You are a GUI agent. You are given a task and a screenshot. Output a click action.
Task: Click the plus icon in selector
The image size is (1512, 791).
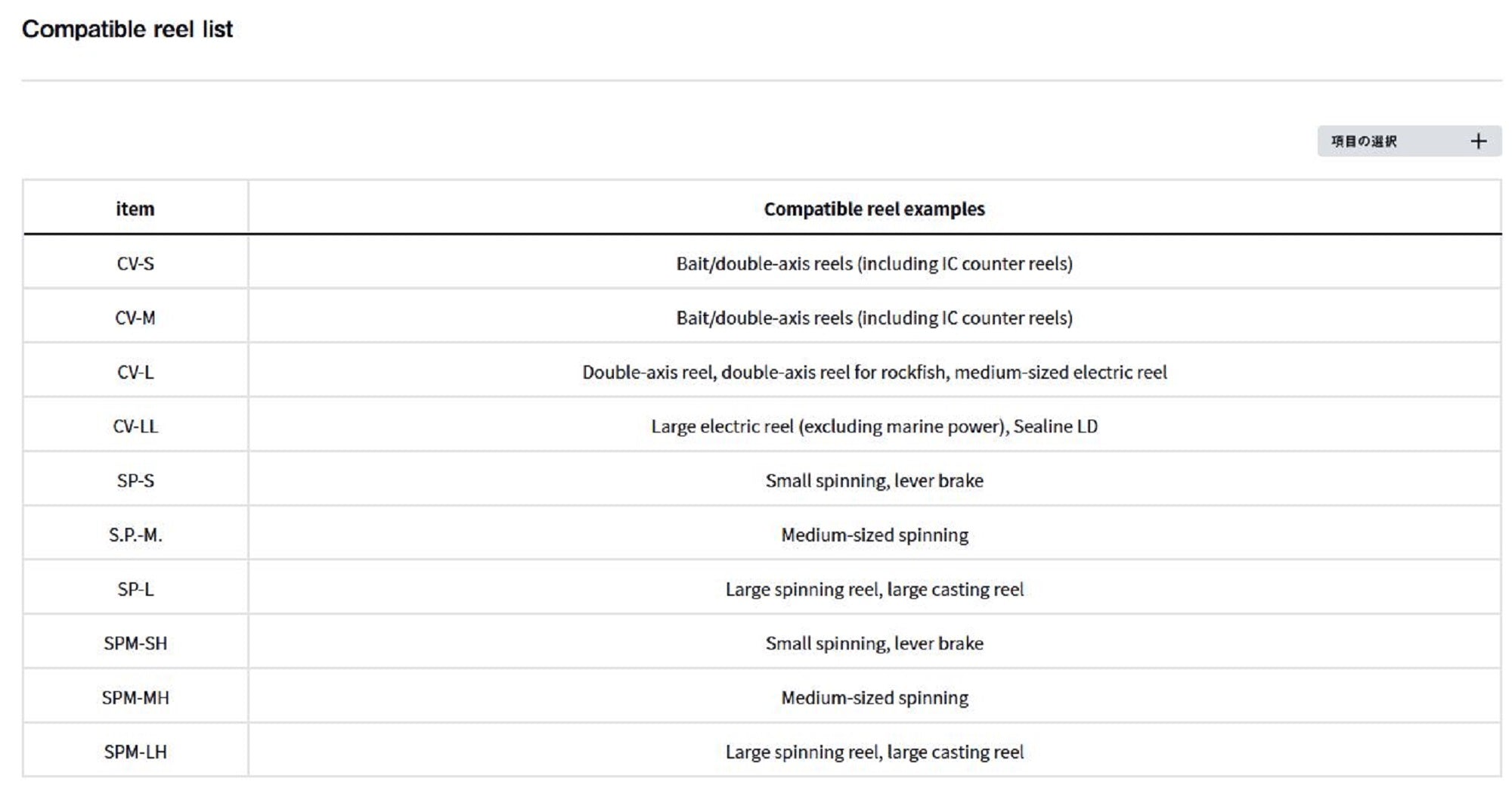1478,141
